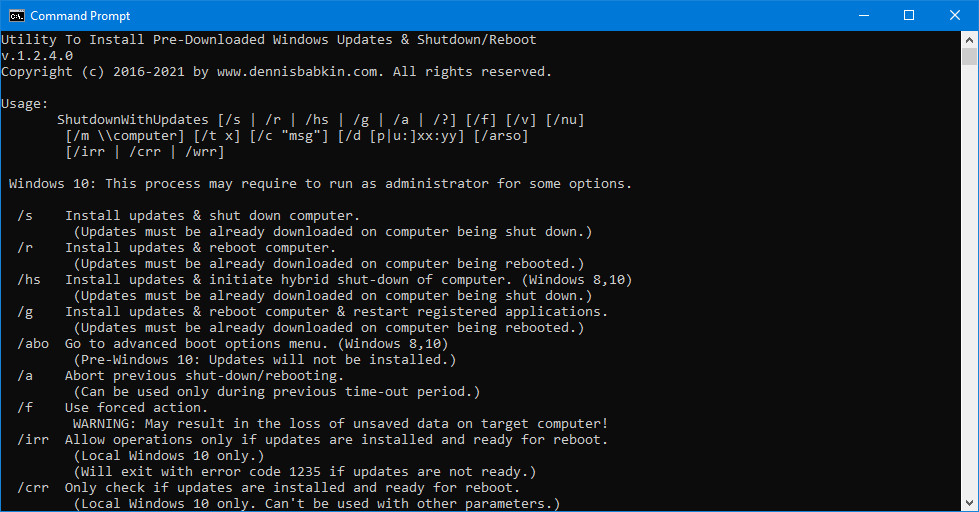The width and height of the screenshot is (979, 512).
Task: Click the /g switch in the options list
Action: 25,312
